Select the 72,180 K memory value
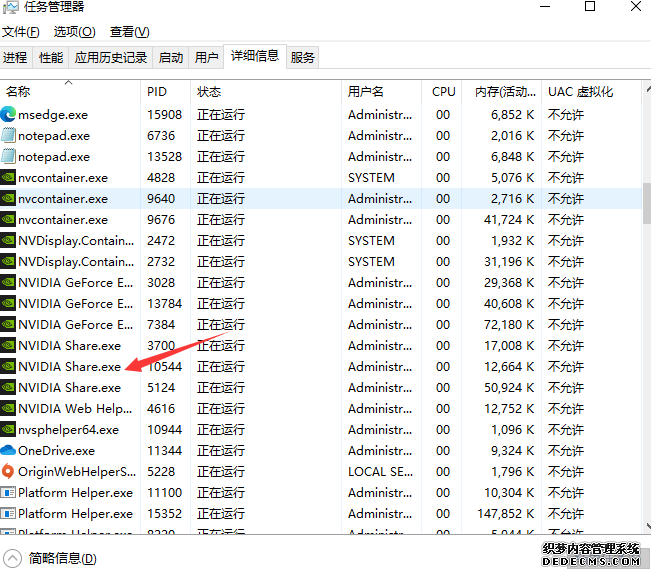Screen dimensions: 651x576 tap(509, 324)
